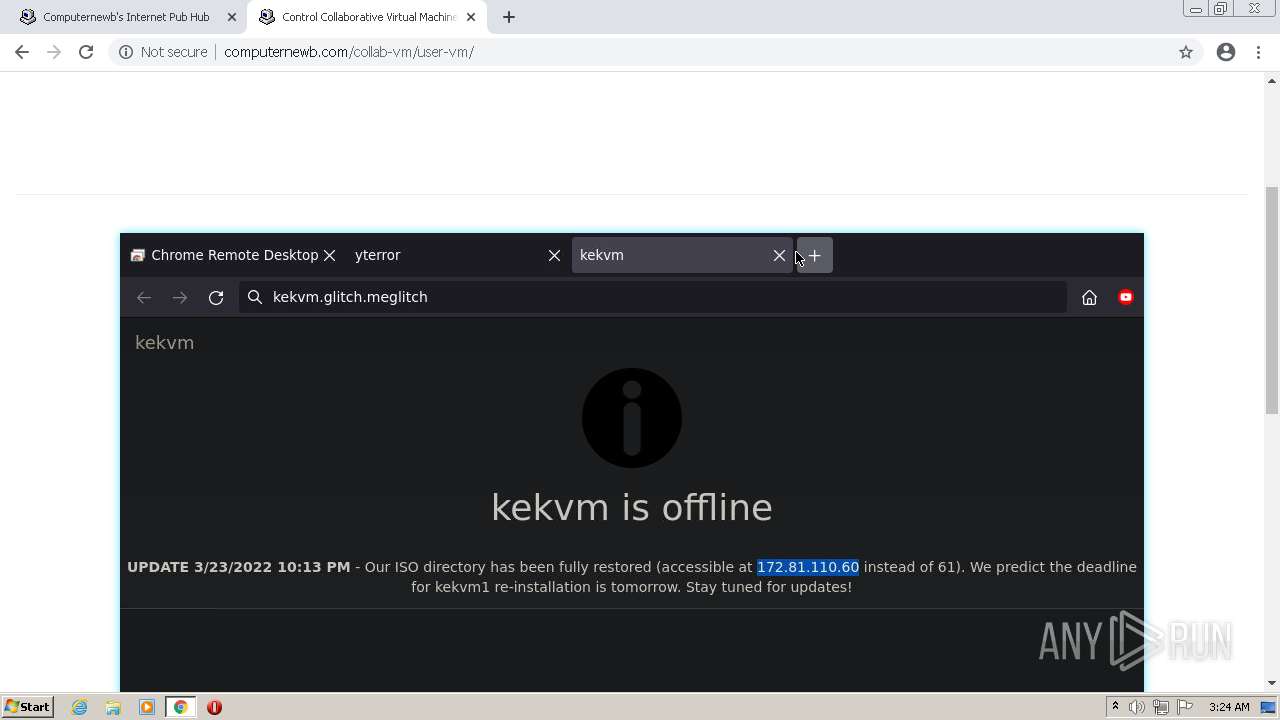The image size is (1280, 720).
Task: Open the Chrome profile menu
Action: [x=1226, y=52]
